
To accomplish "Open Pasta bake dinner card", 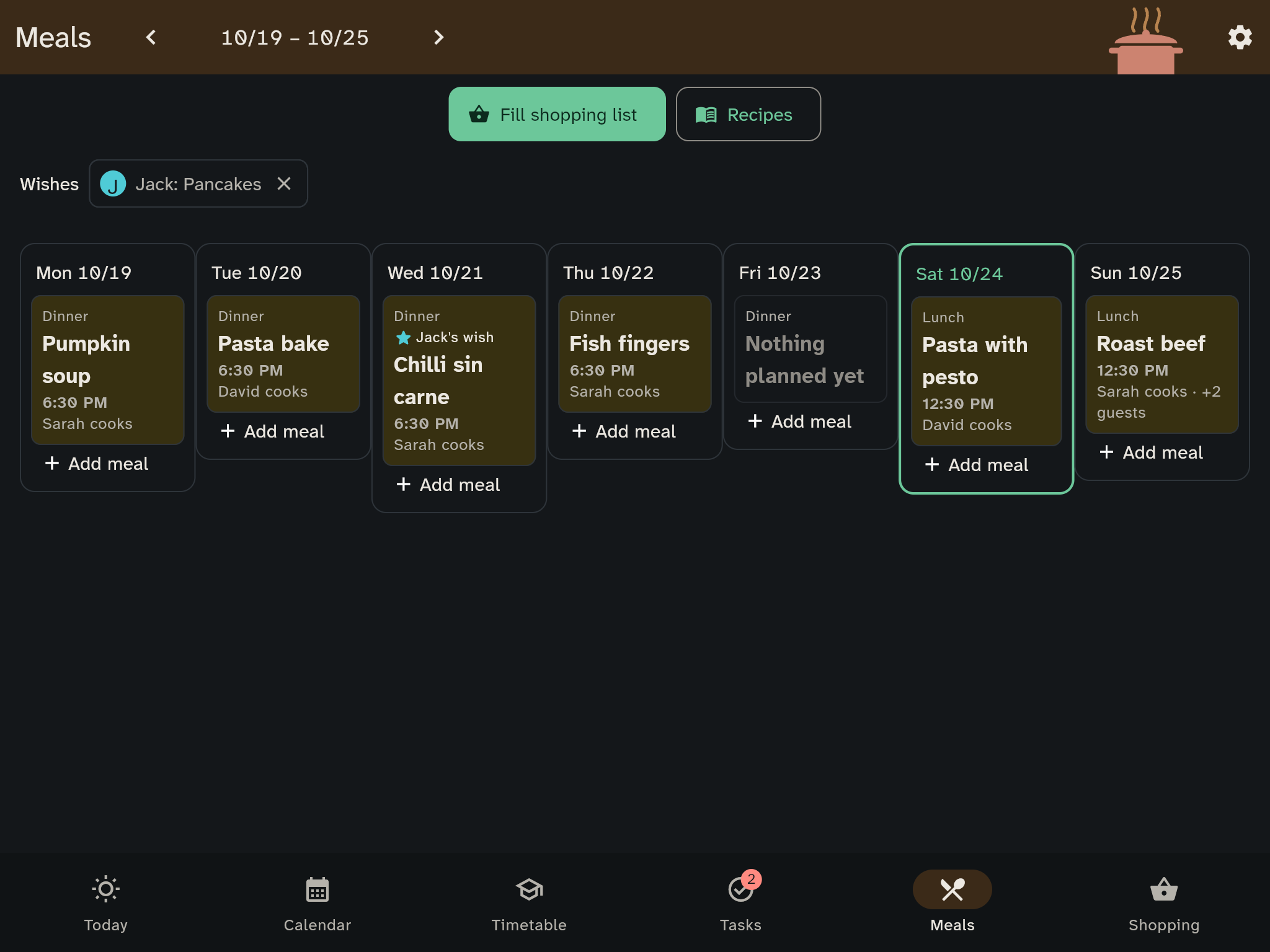I will tap(283, 353).
